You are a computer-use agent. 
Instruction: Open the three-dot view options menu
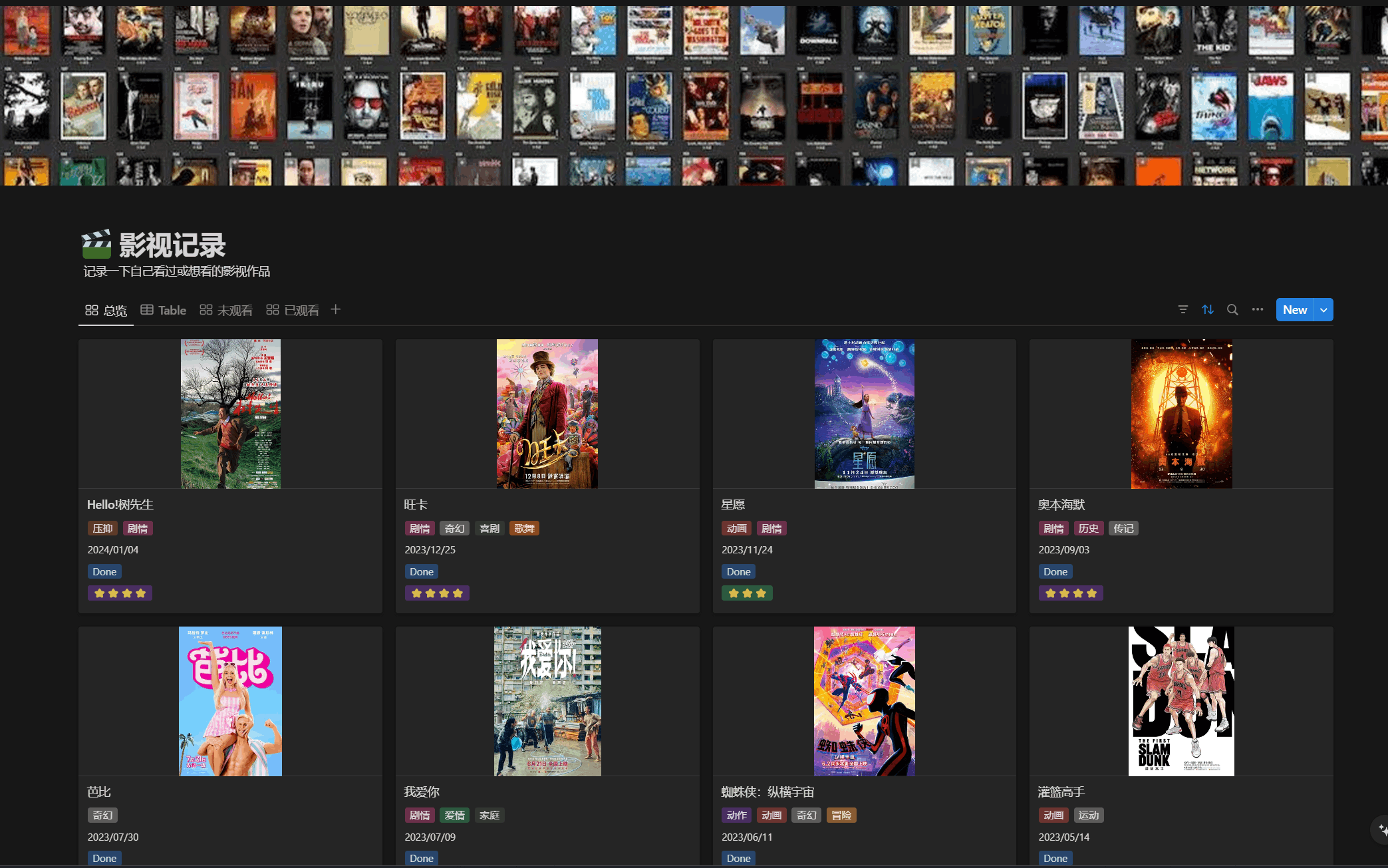pos(1257,310)
